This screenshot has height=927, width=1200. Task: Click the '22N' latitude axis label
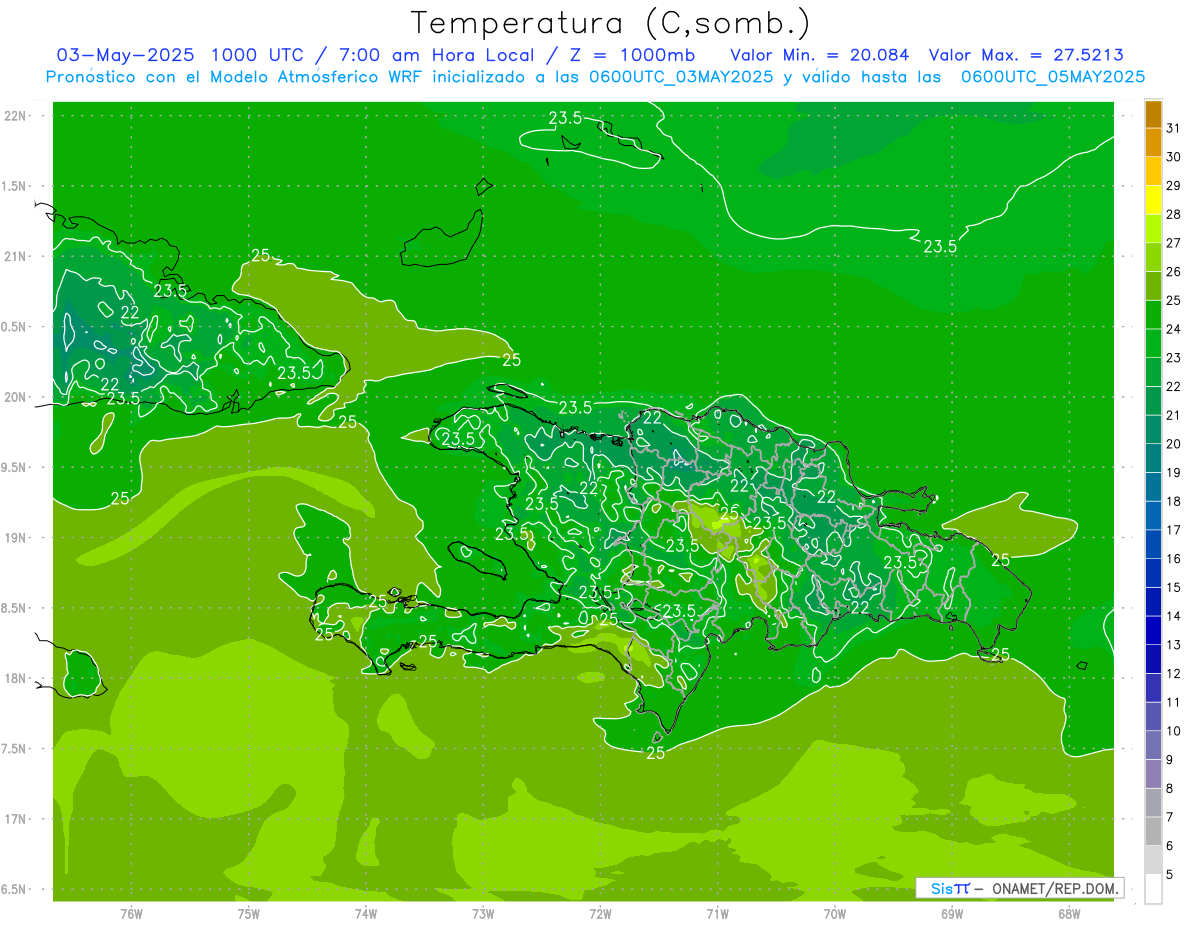(16, 115)
